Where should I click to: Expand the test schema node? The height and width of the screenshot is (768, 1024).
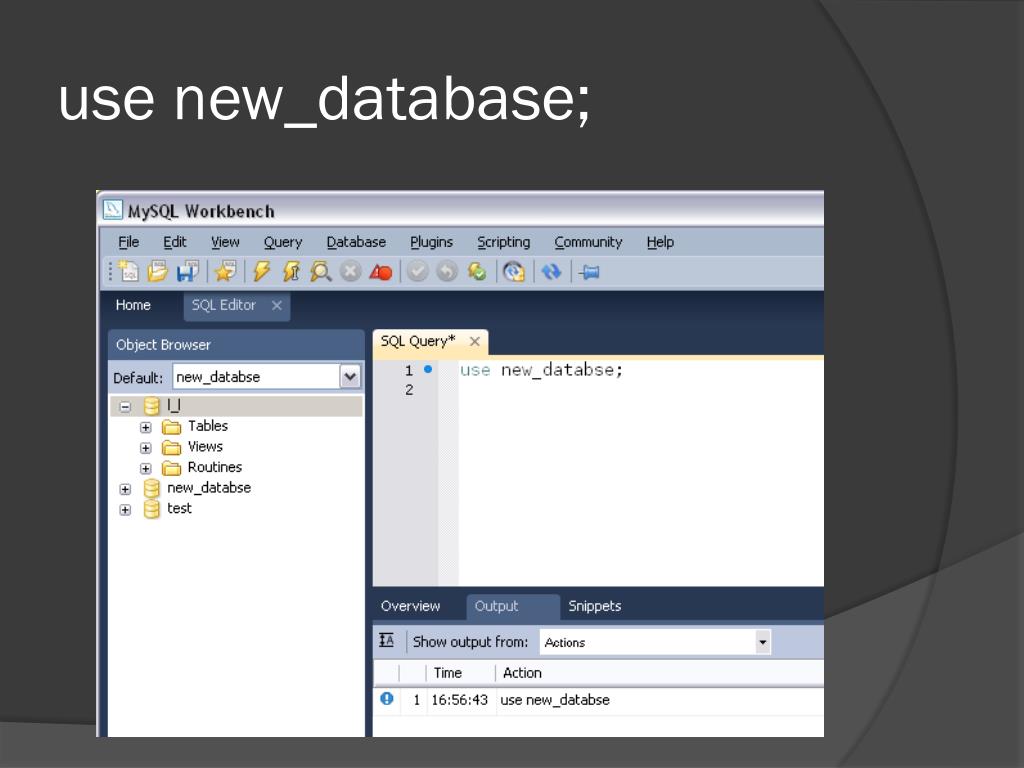pos(125,510)
